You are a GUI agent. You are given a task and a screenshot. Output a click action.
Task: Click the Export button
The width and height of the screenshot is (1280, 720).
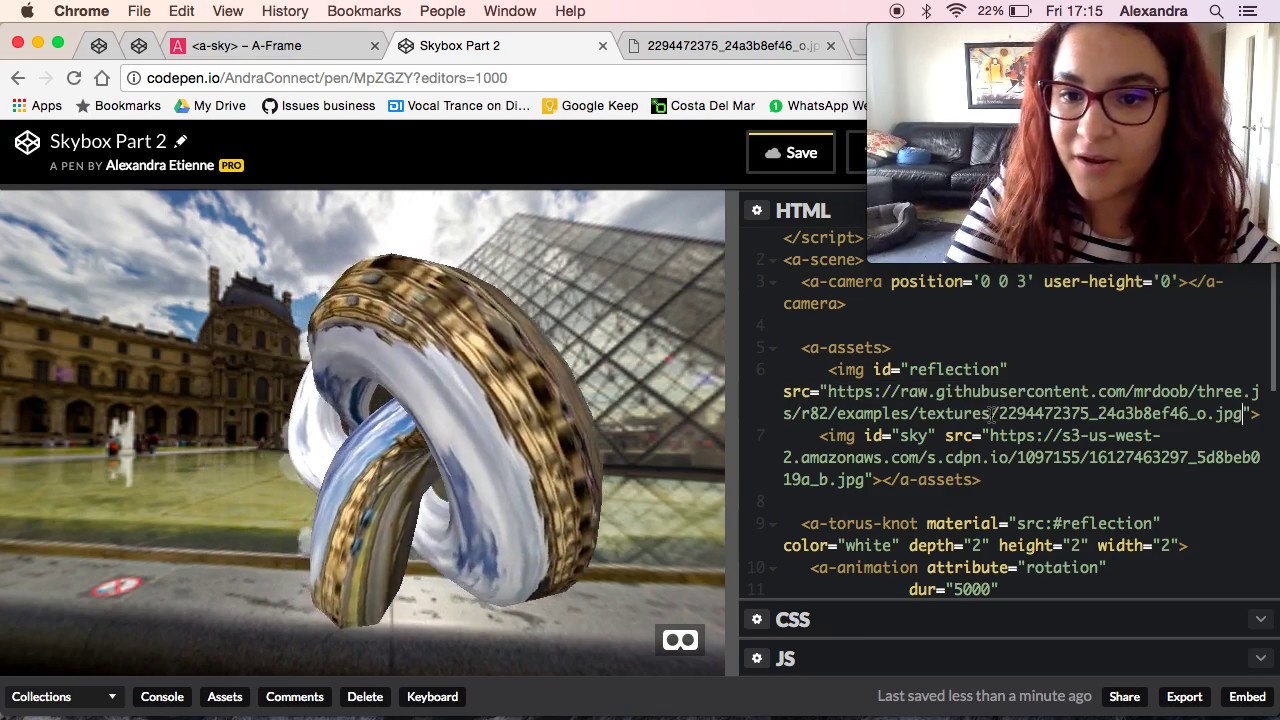click(1184, 697)
